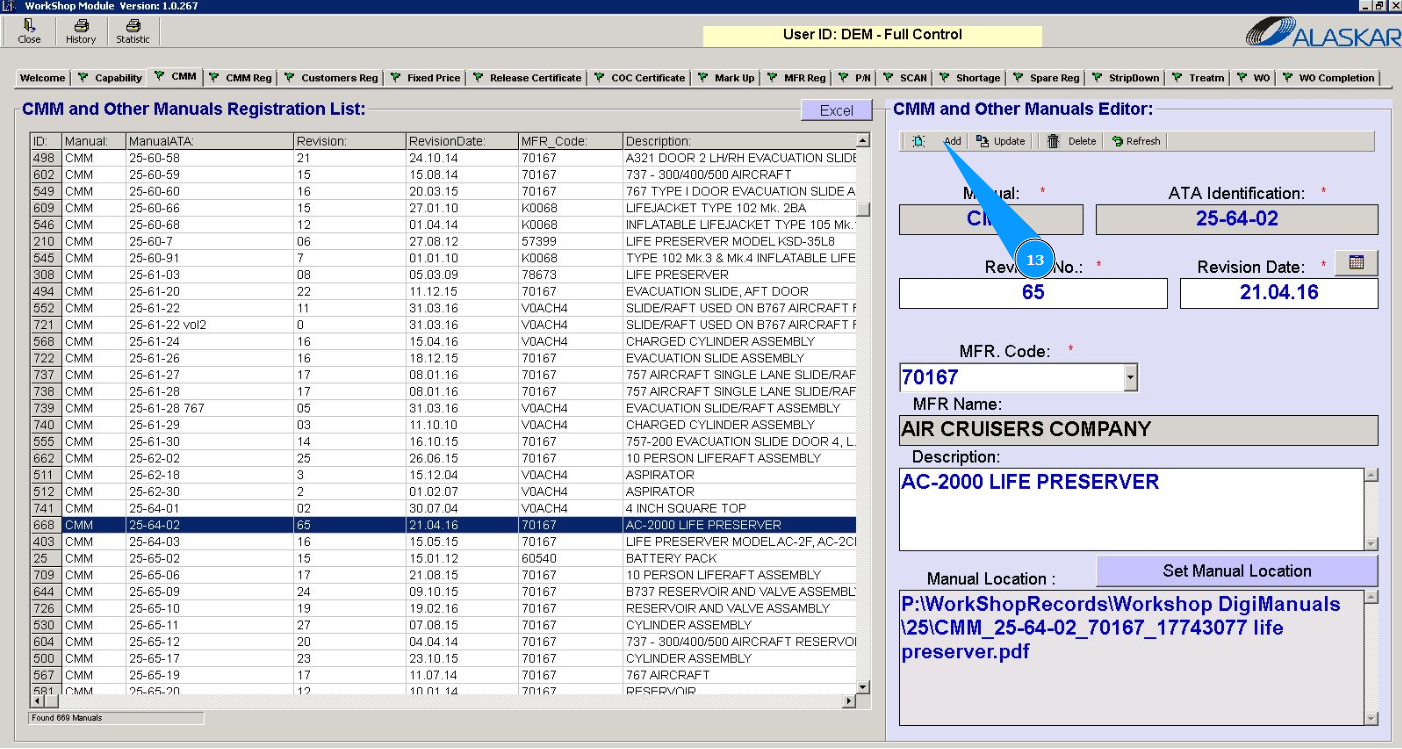
Task: Click the Set Manual Location button
Action: click(1236, 571)
